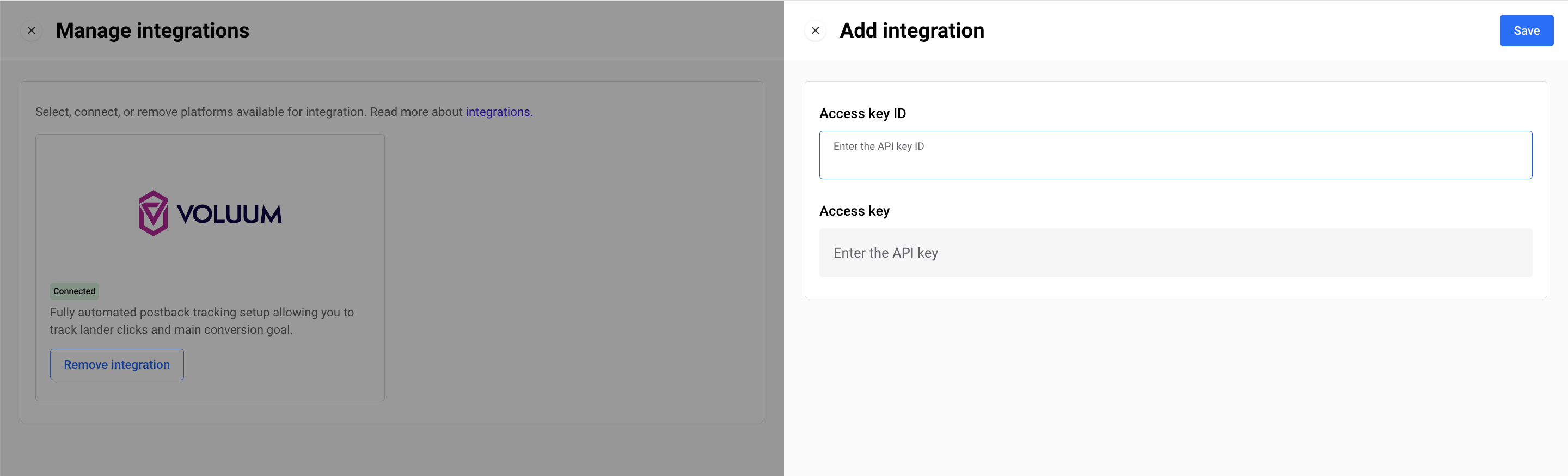Screen dimensions: 1568x476
Task: Close the Add integration panel
Action: point(815,30)
